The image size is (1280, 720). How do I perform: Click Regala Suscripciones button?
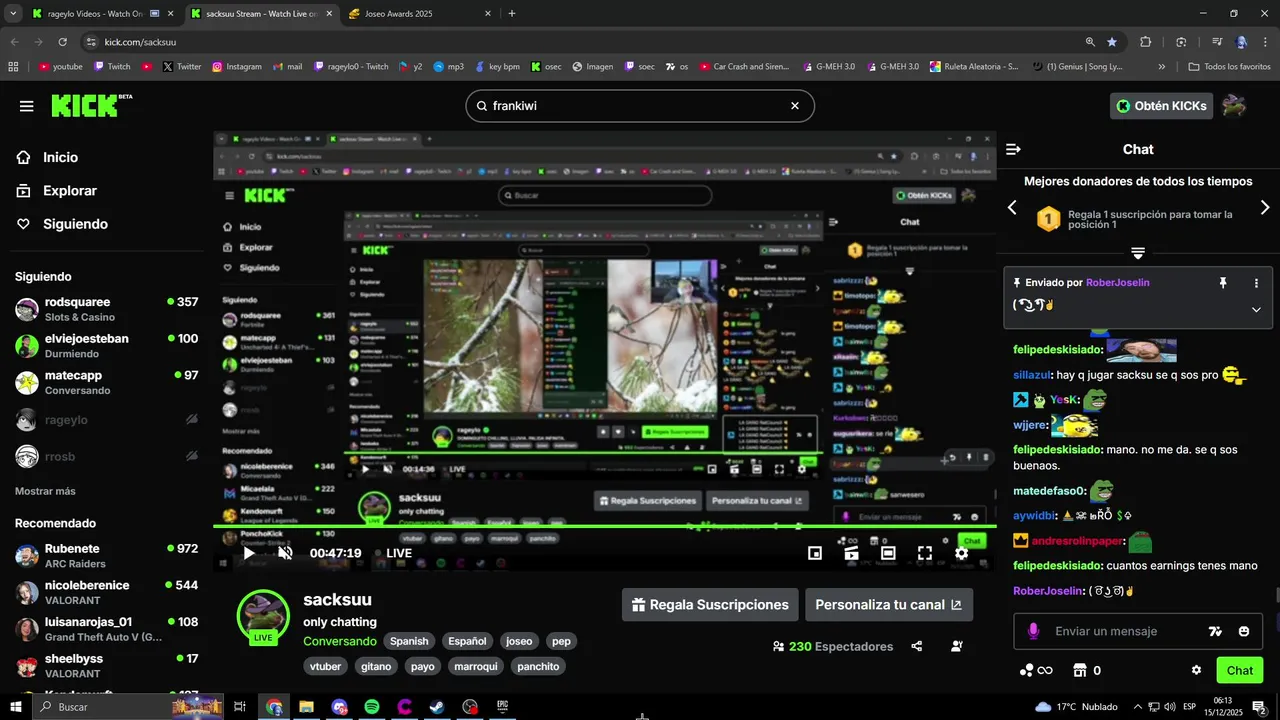(710, 605)
